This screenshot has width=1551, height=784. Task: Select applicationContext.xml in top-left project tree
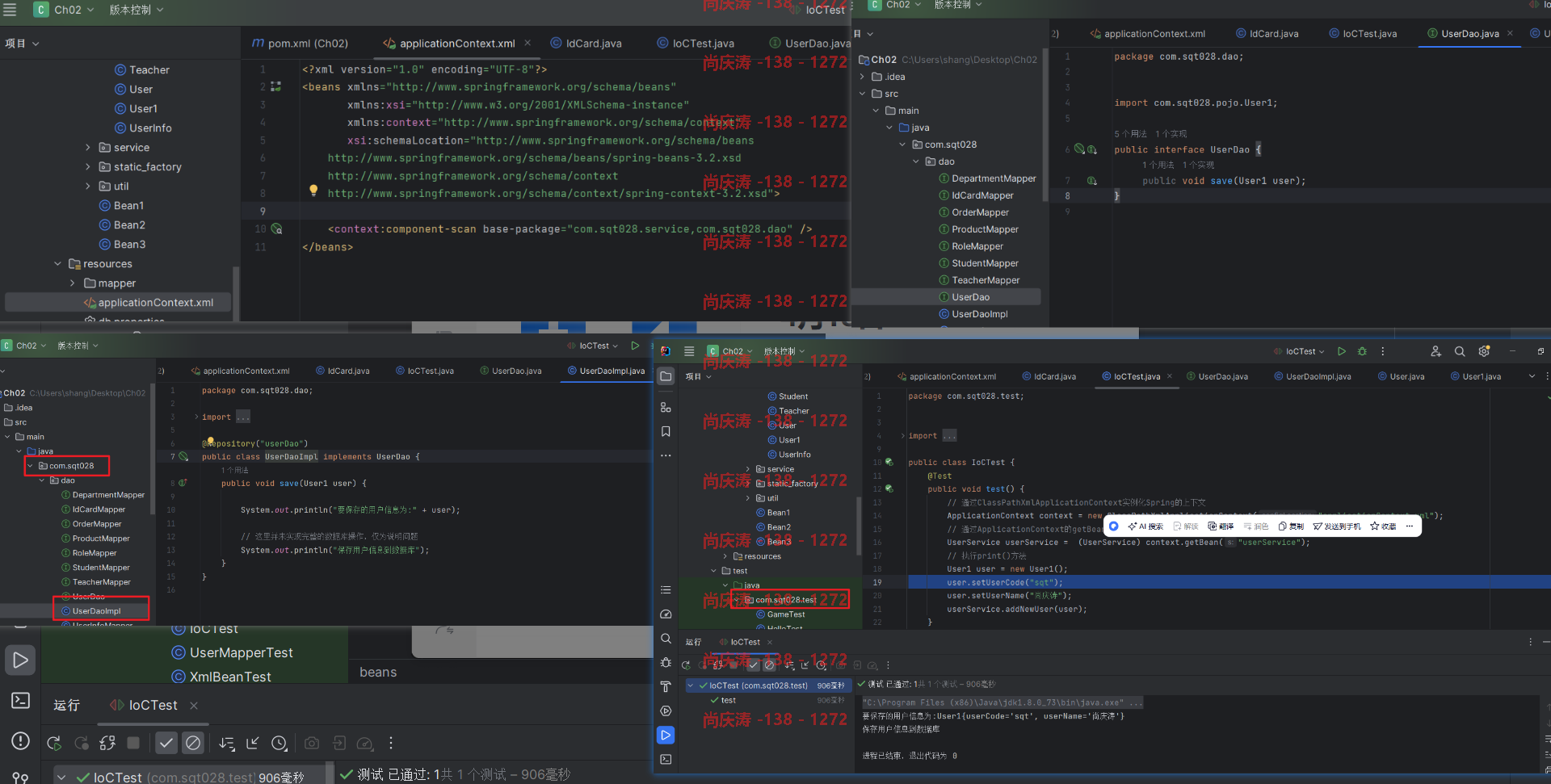point(119,303)
